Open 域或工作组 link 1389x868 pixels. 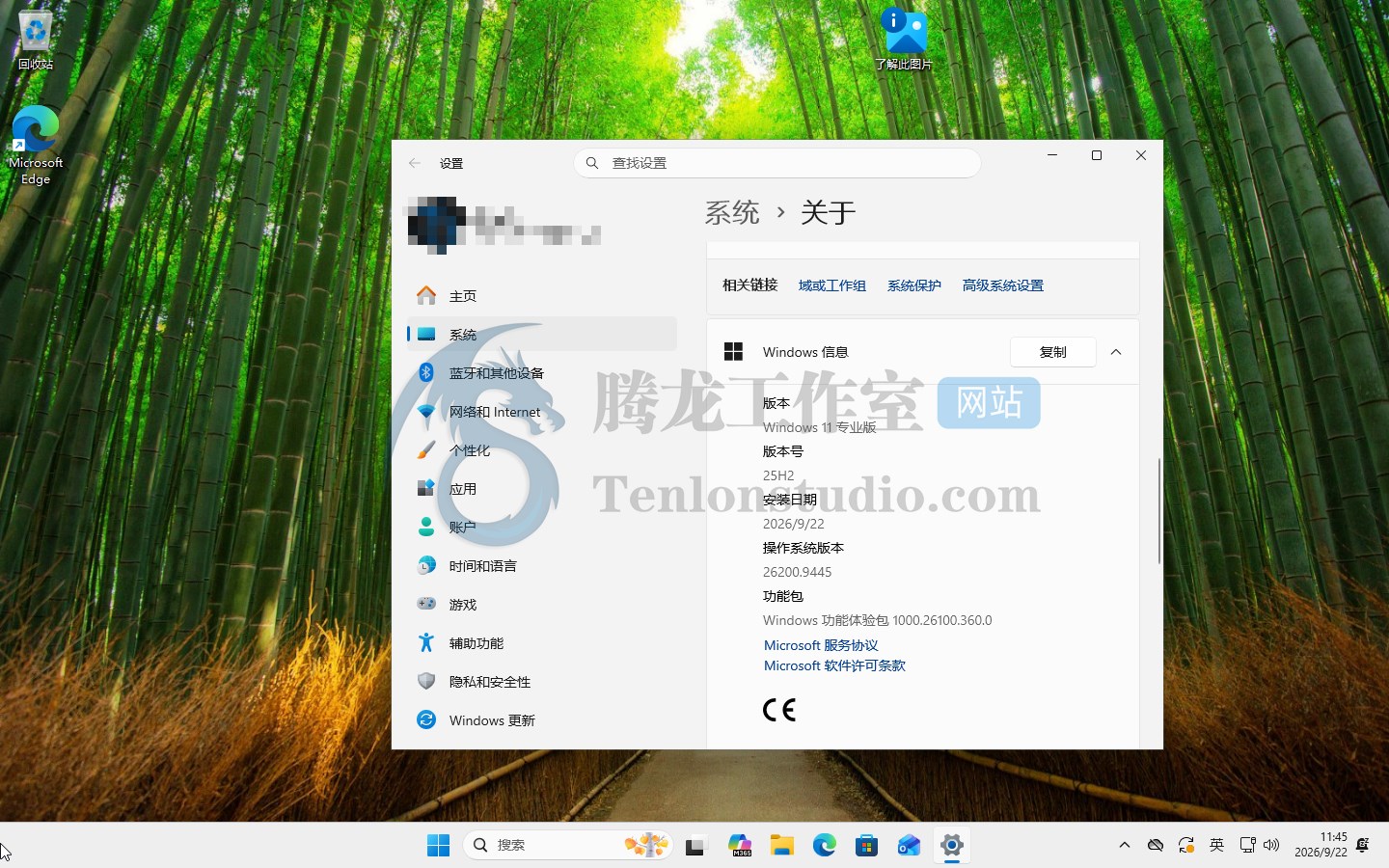832,285
